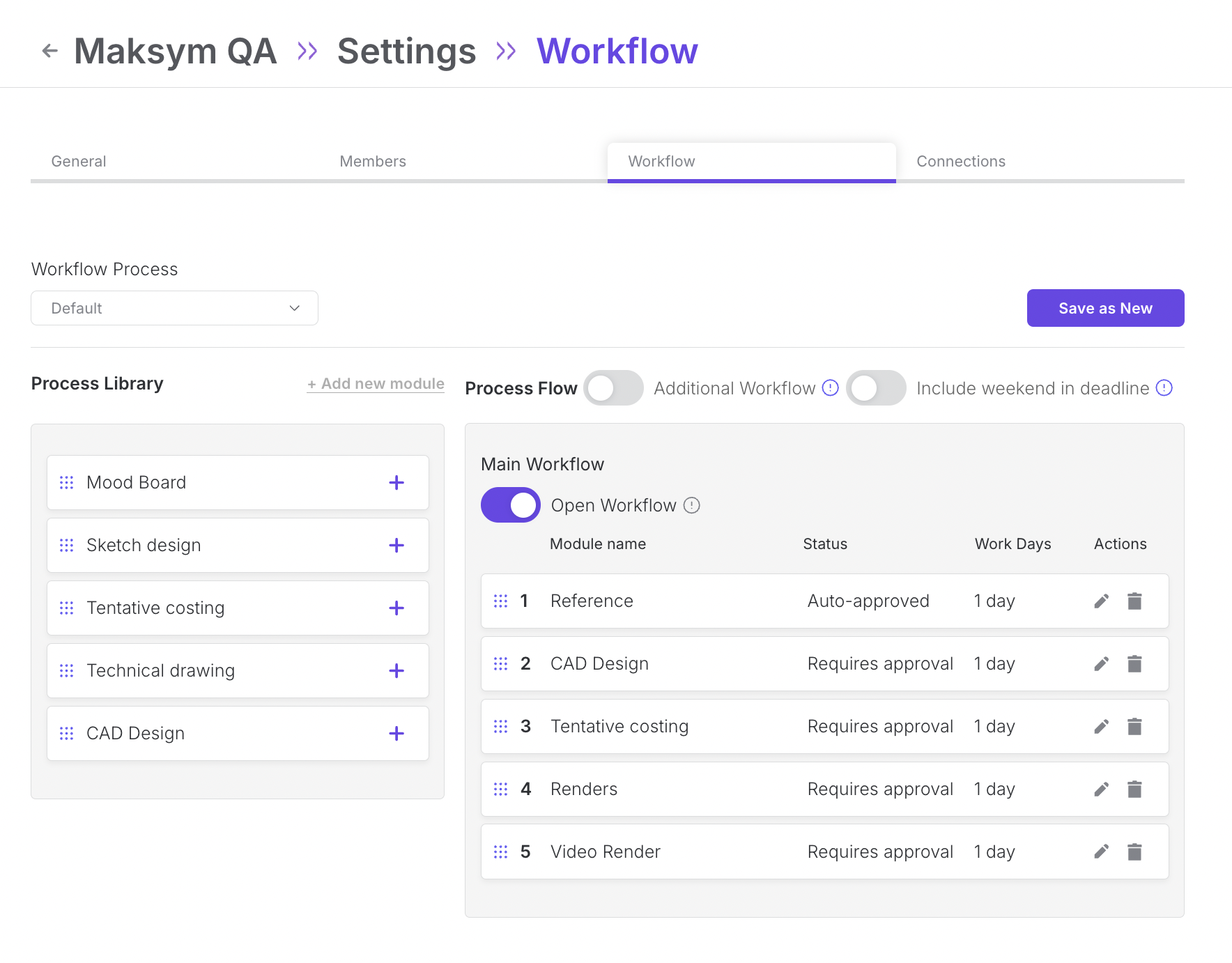Turn on Include weekend in deadline
This screenshot has height=963, width=1232.
876,388
